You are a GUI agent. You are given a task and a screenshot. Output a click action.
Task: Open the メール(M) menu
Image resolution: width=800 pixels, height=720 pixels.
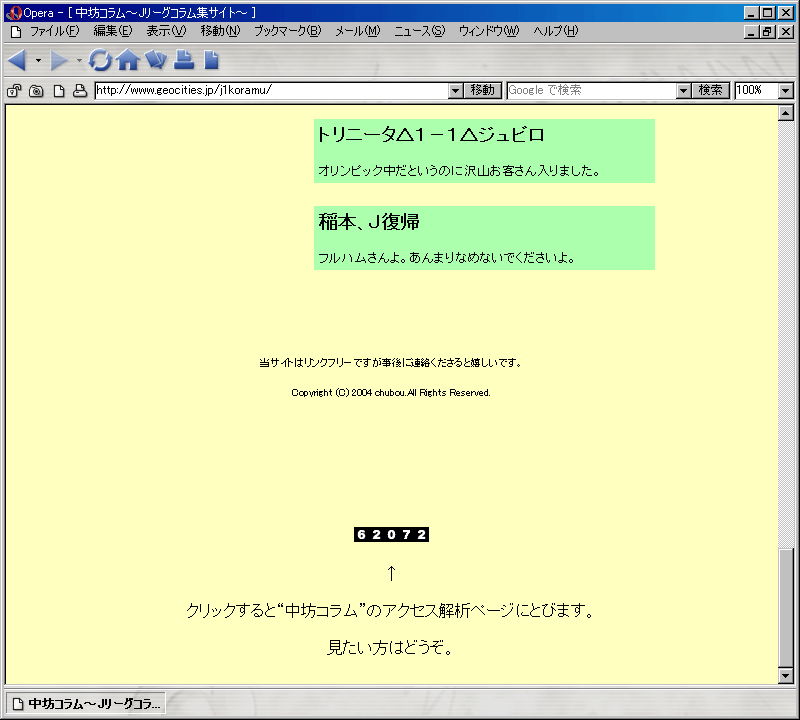click(358, 31)
